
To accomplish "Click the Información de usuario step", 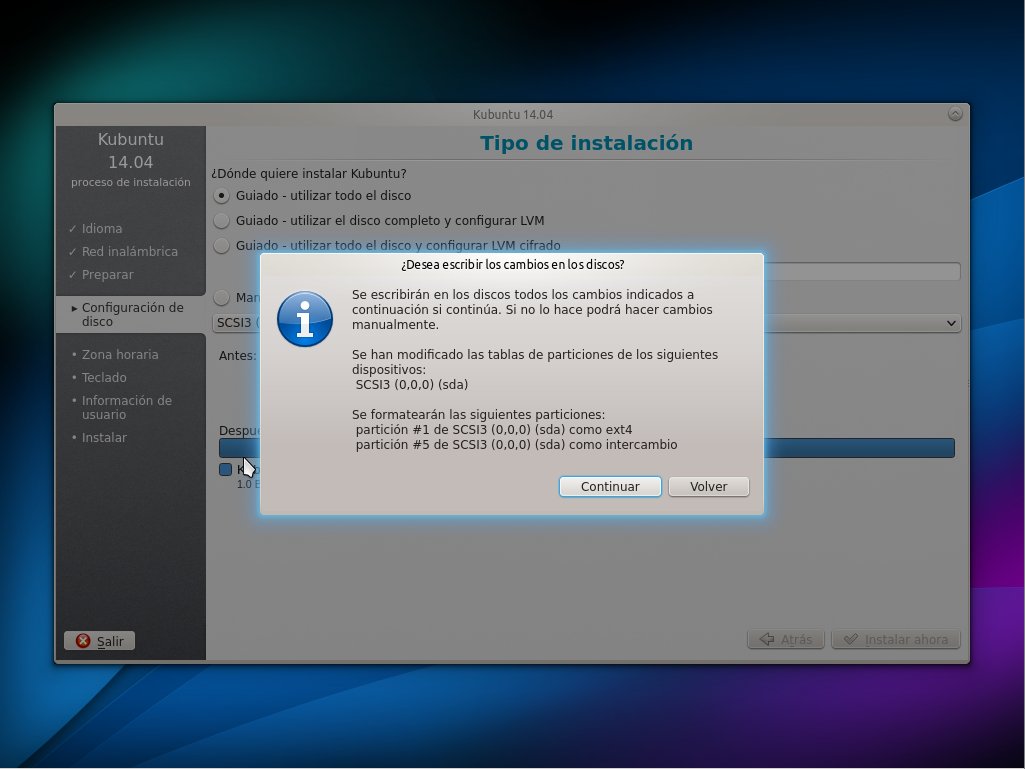I will [126, 407].
